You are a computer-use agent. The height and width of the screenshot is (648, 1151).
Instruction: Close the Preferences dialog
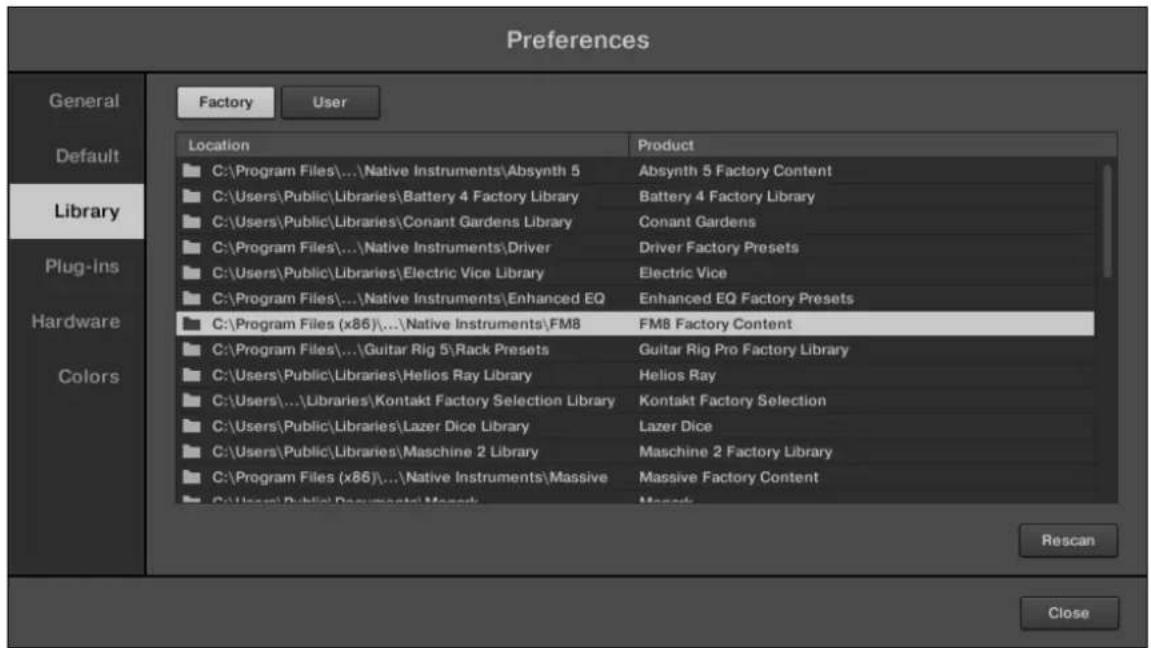tap(1069, 613)
